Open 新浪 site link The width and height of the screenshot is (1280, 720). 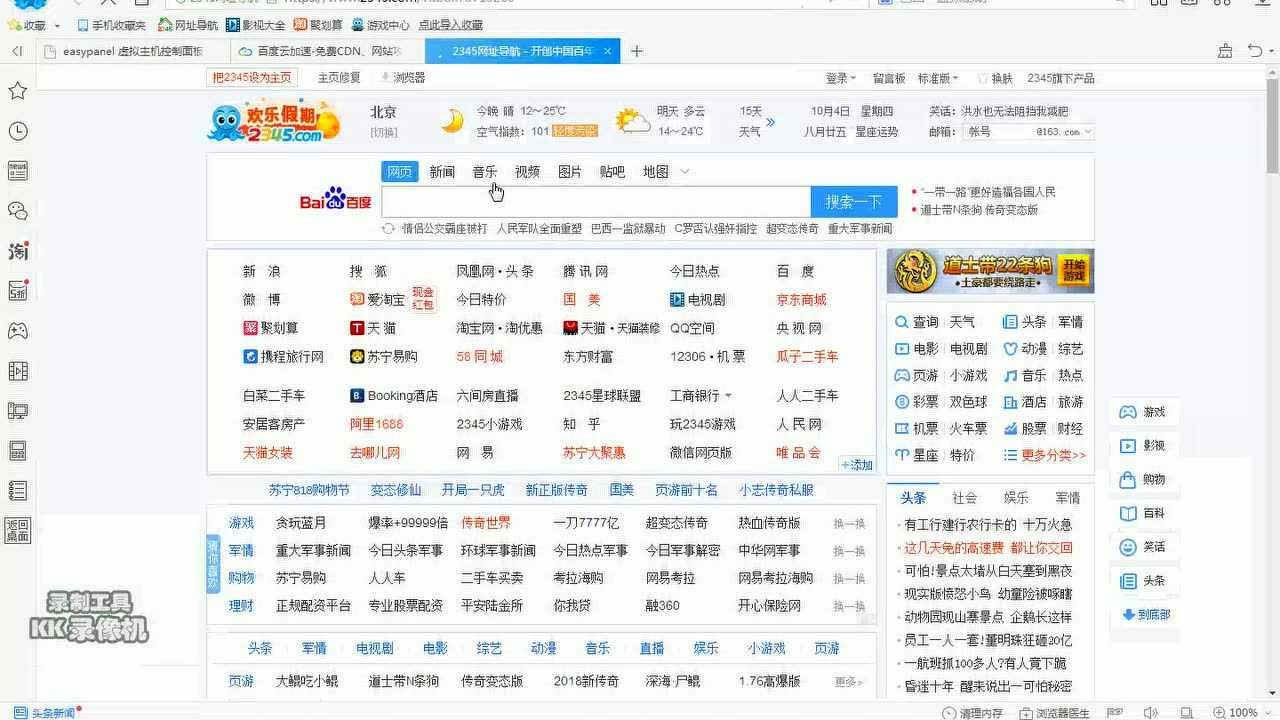pyautogui.click(x=262, y=271)
